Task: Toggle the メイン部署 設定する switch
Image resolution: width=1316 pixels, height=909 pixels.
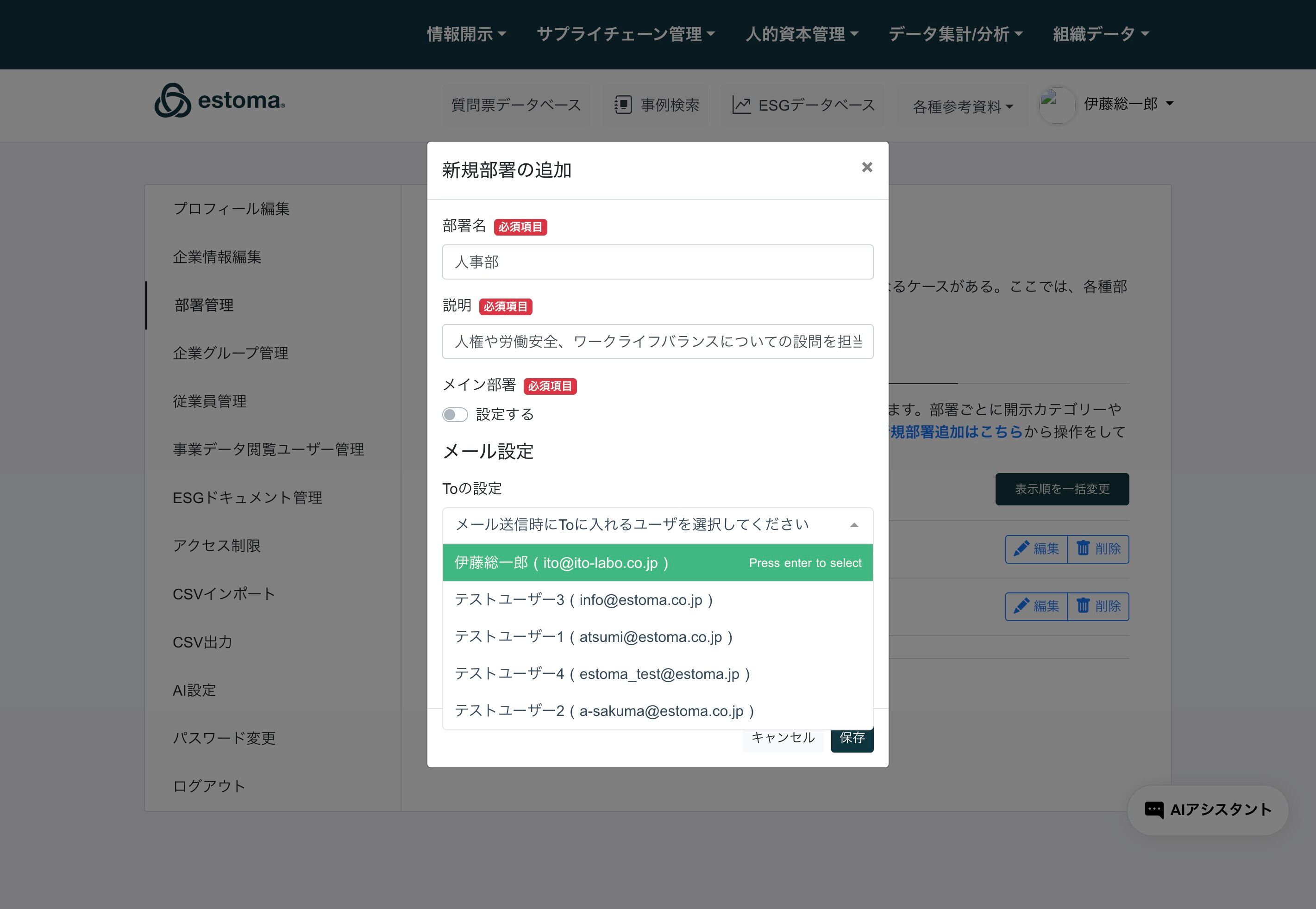Action: point(455,415)
